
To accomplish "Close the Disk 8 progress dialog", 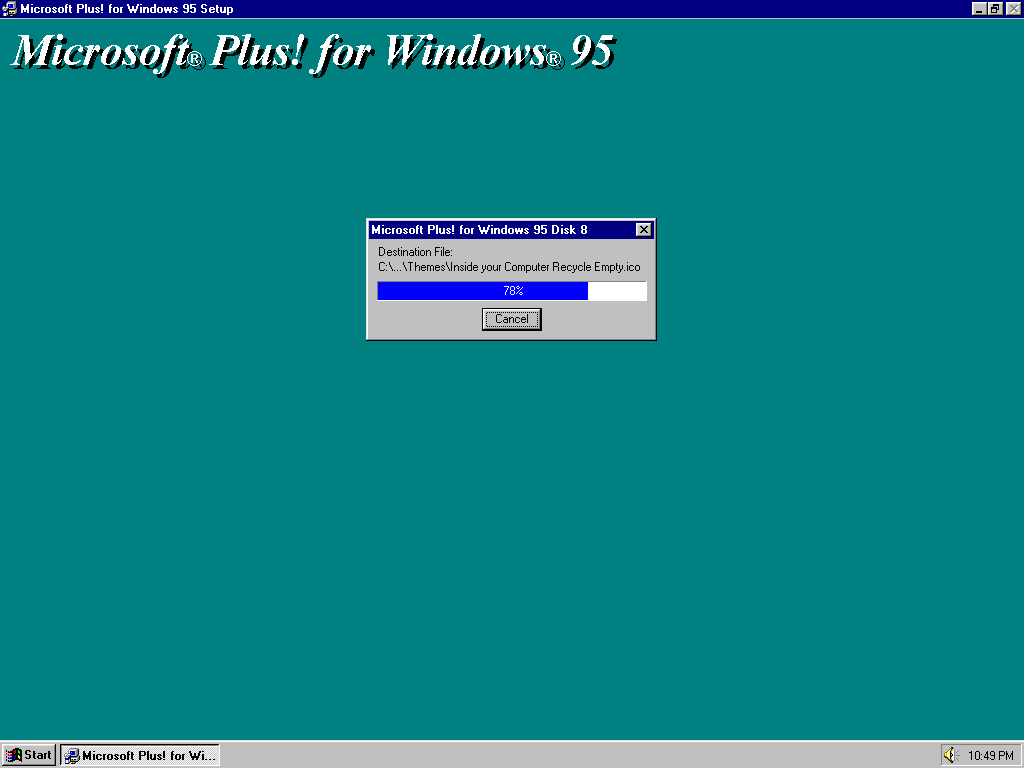I will click(x=643, y=230).
